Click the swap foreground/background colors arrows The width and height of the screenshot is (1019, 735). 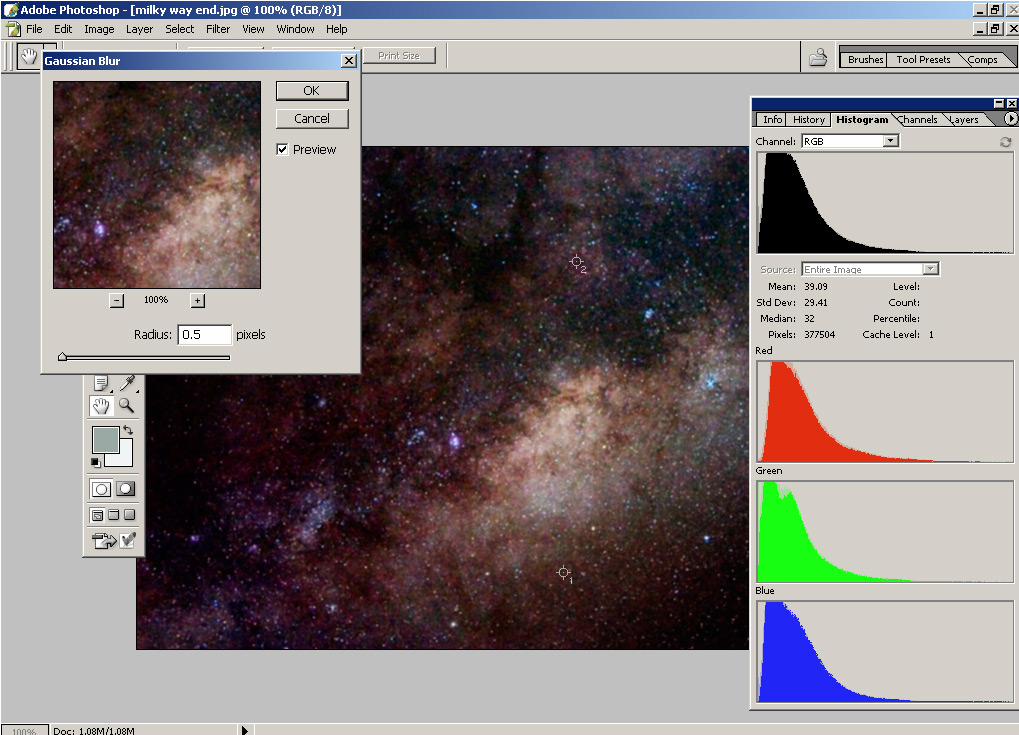click(x=127, y=431)
